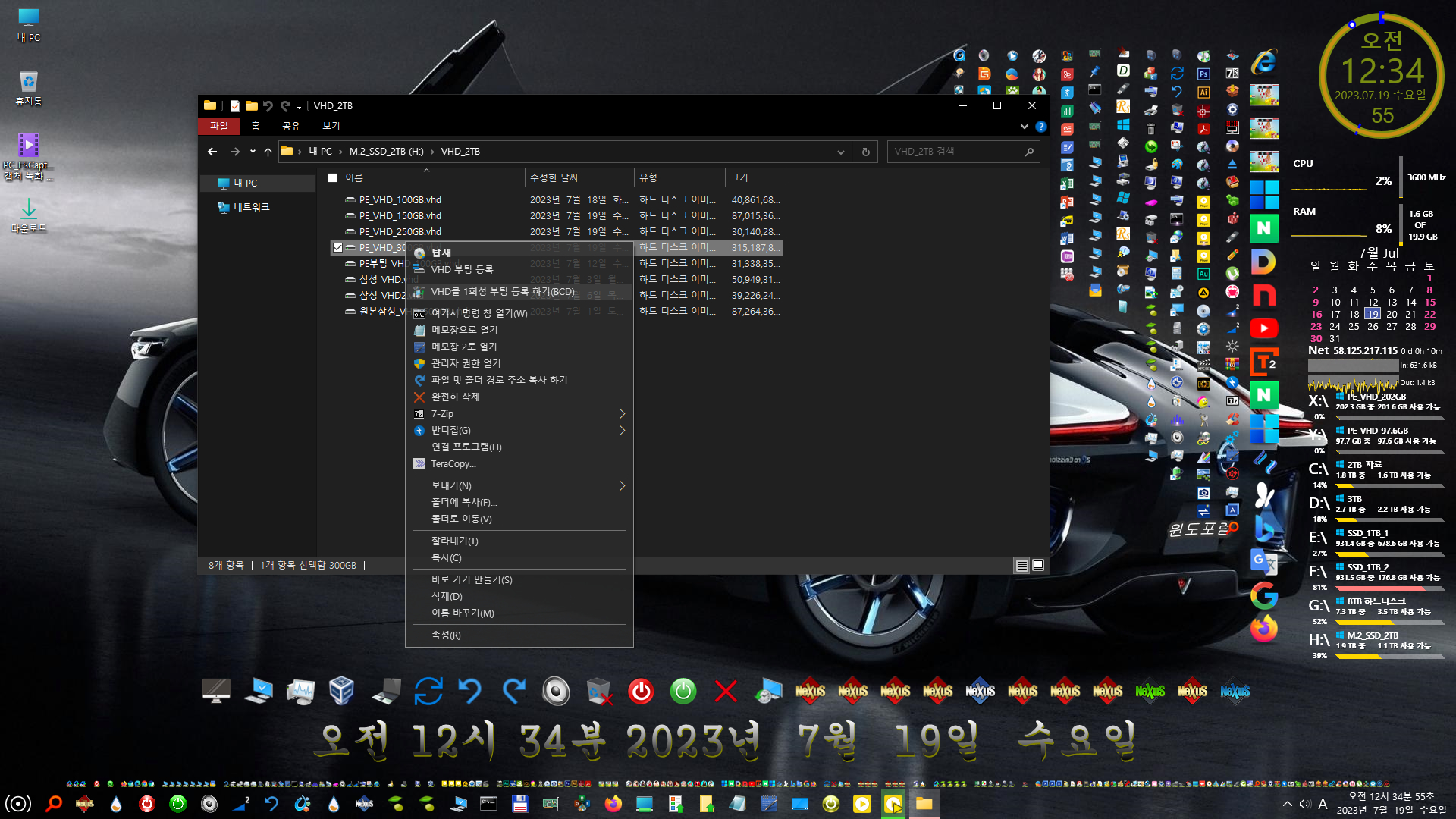Open the address bar history dropdown
1456x819 pixels.
(841, 152)
